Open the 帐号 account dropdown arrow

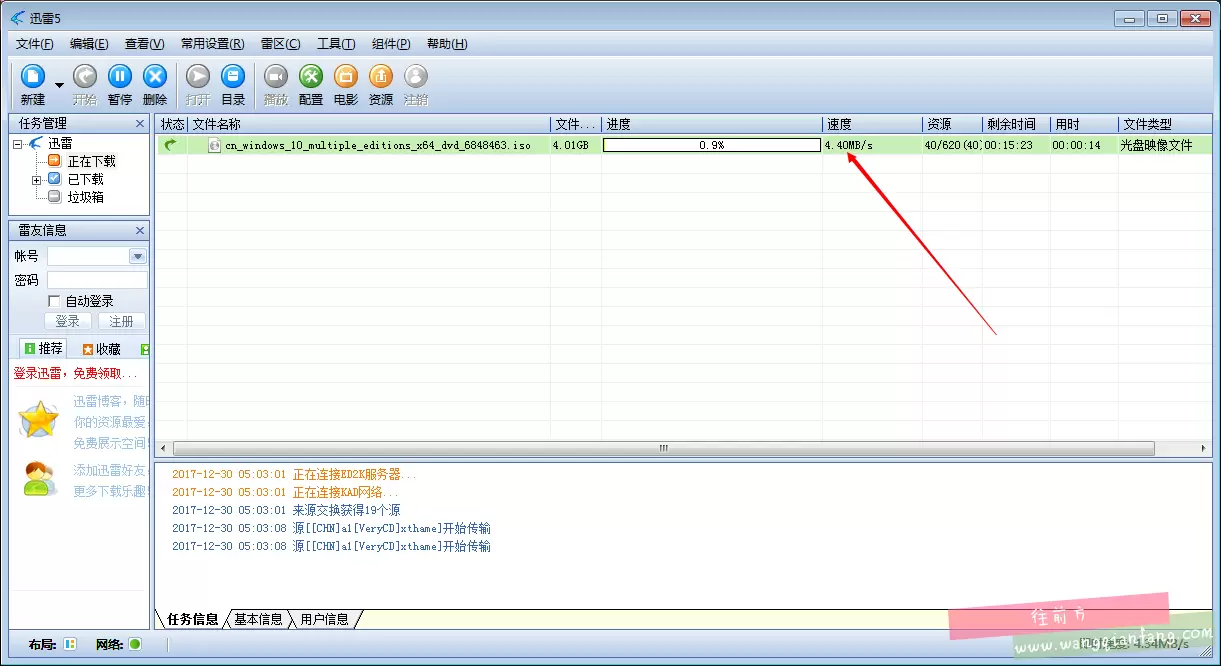(x=138, y=256)
